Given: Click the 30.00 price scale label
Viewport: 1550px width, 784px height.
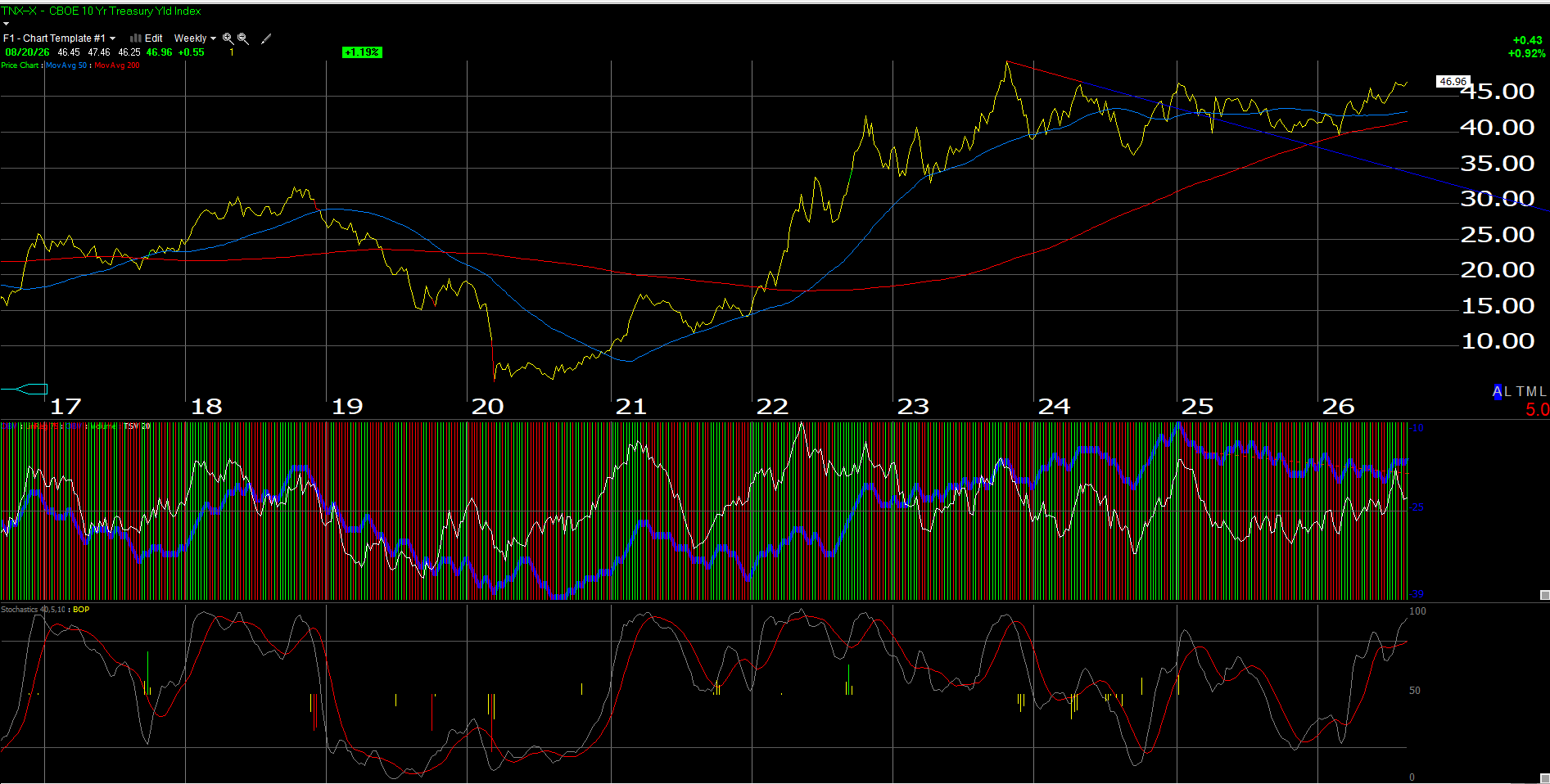Looking at the screenshot, I should point(1498,198).
